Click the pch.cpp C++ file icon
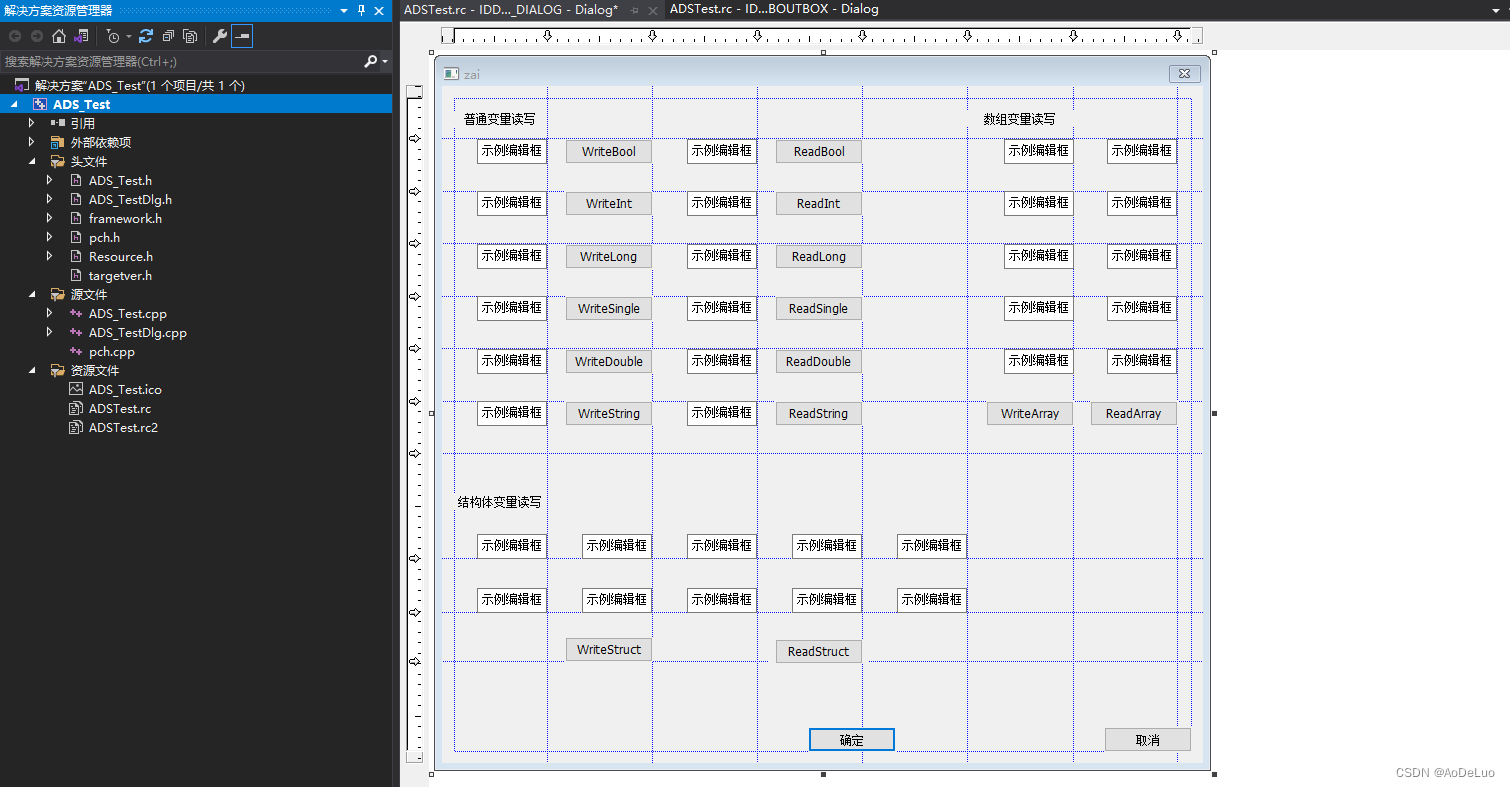The width and height of the screenshot is (1510, 787). [x=76, y=351]
